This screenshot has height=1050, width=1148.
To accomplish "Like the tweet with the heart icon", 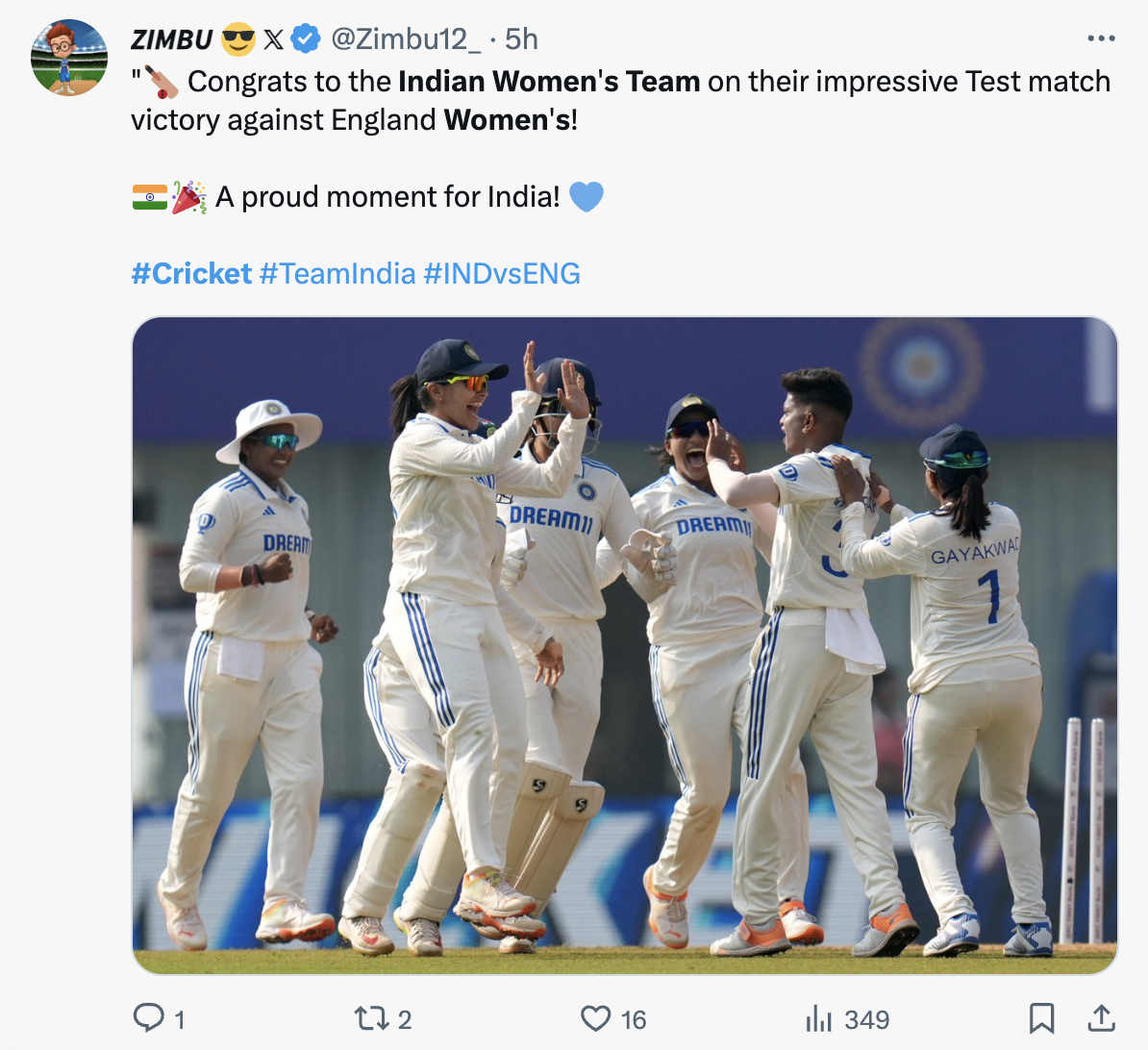I will click(596, 1018).
